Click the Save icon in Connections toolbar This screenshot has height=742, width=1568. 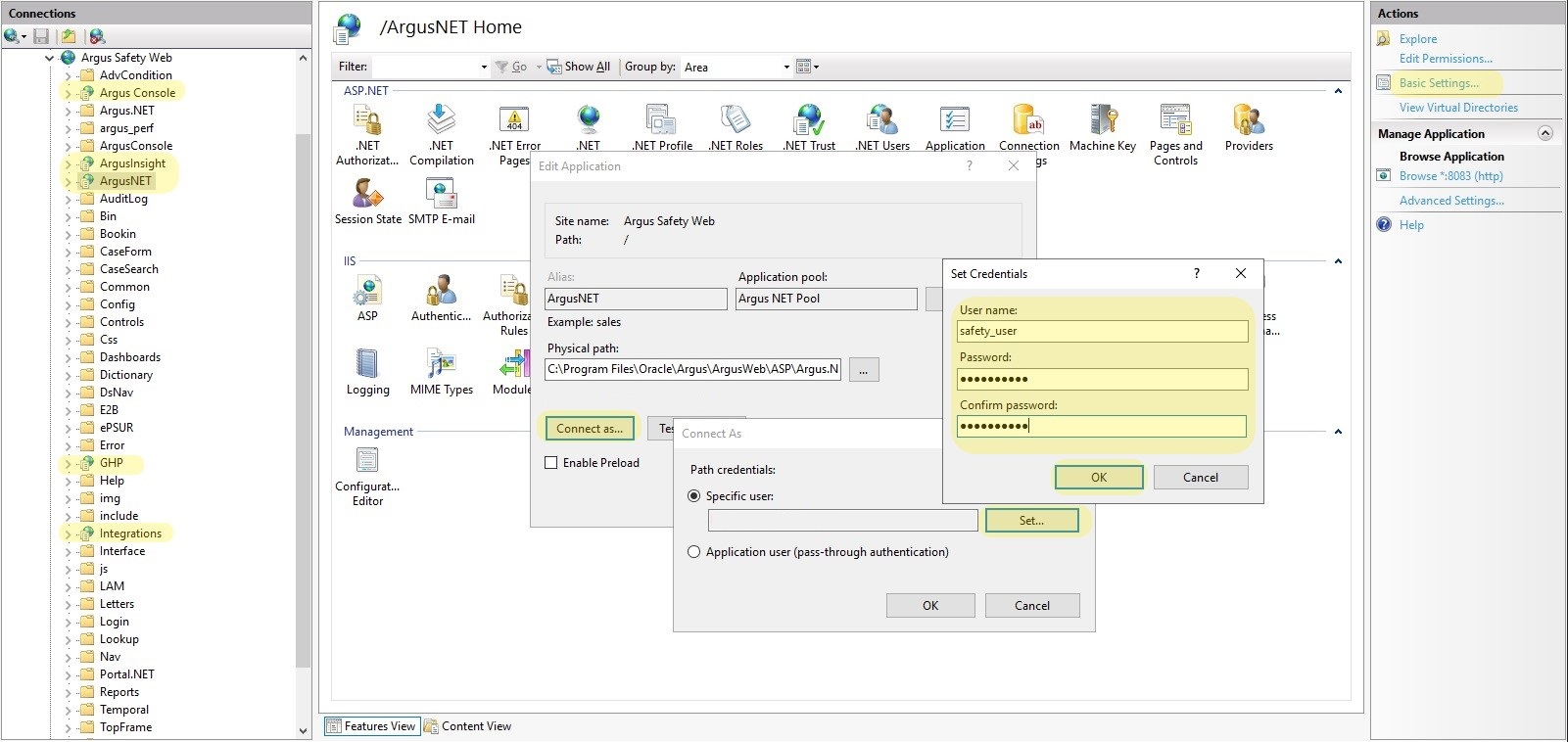coord(41,36)
